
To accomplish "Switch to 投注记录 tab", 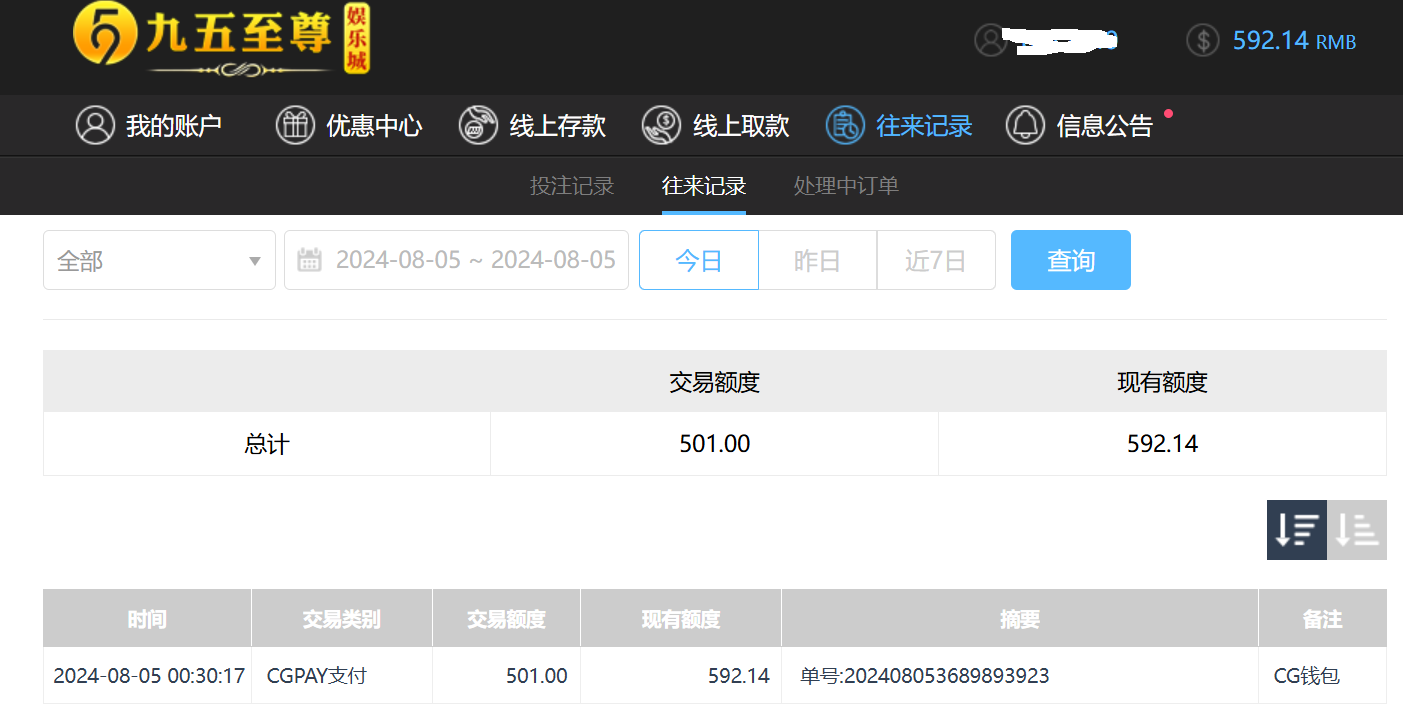I will [571, 186].
